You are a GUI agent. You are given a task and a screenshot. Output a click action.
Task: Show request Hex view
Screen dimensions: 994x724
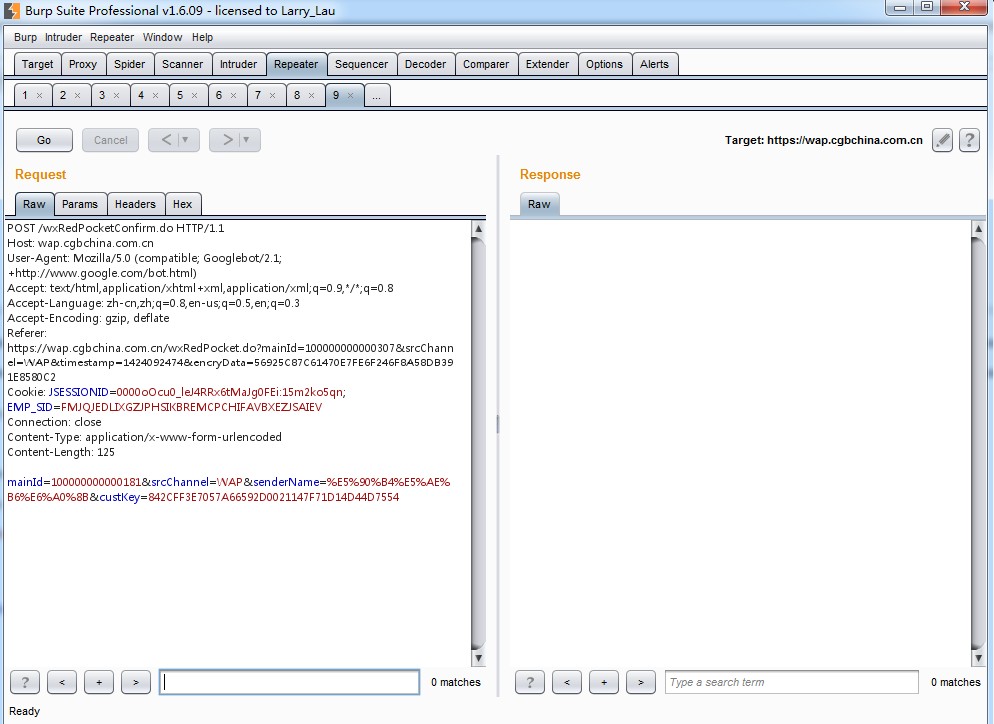coord(183,204)
